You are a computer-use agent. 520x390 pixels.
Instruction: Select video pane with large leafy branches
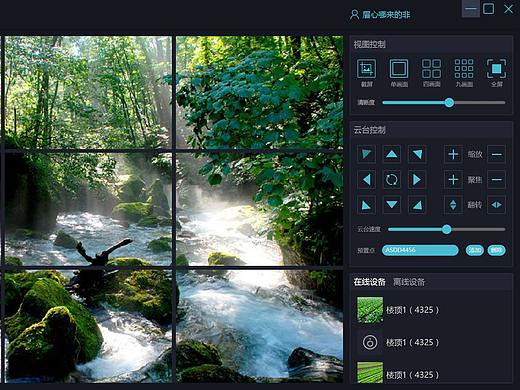tap(260, 92)
